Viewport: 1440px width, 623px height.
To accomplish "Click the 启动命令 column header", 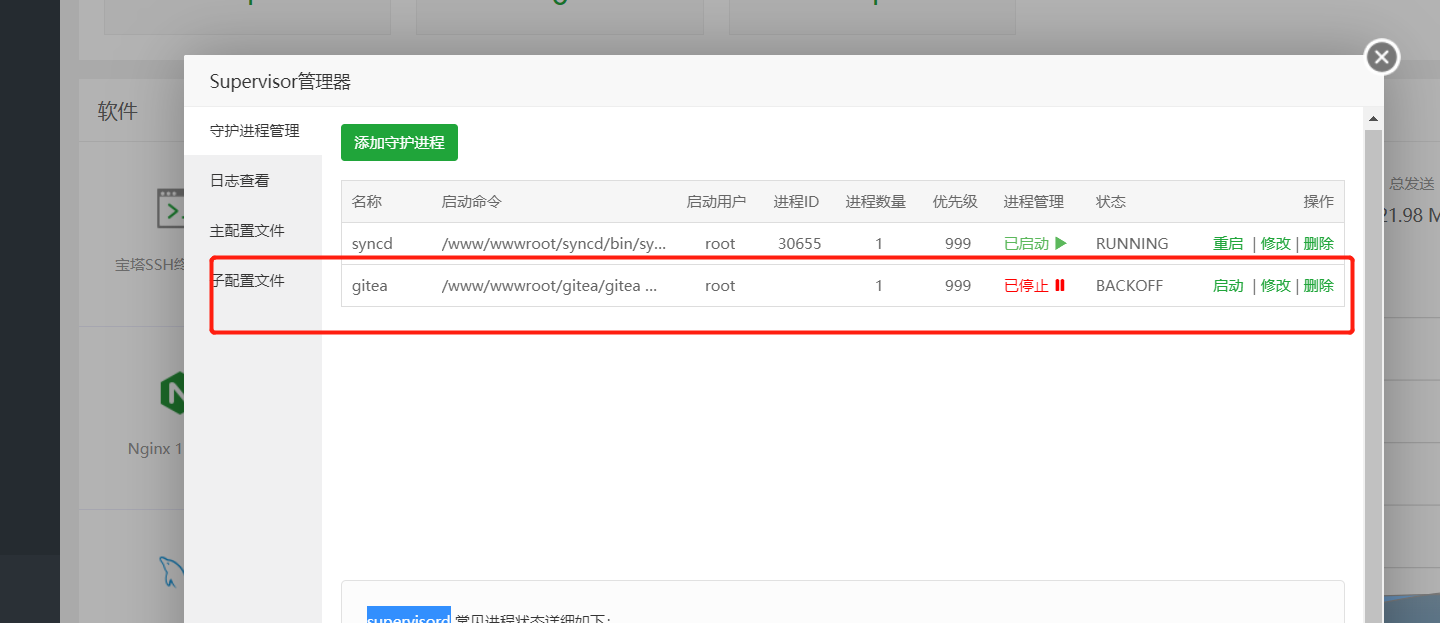I will click(471, 201).
